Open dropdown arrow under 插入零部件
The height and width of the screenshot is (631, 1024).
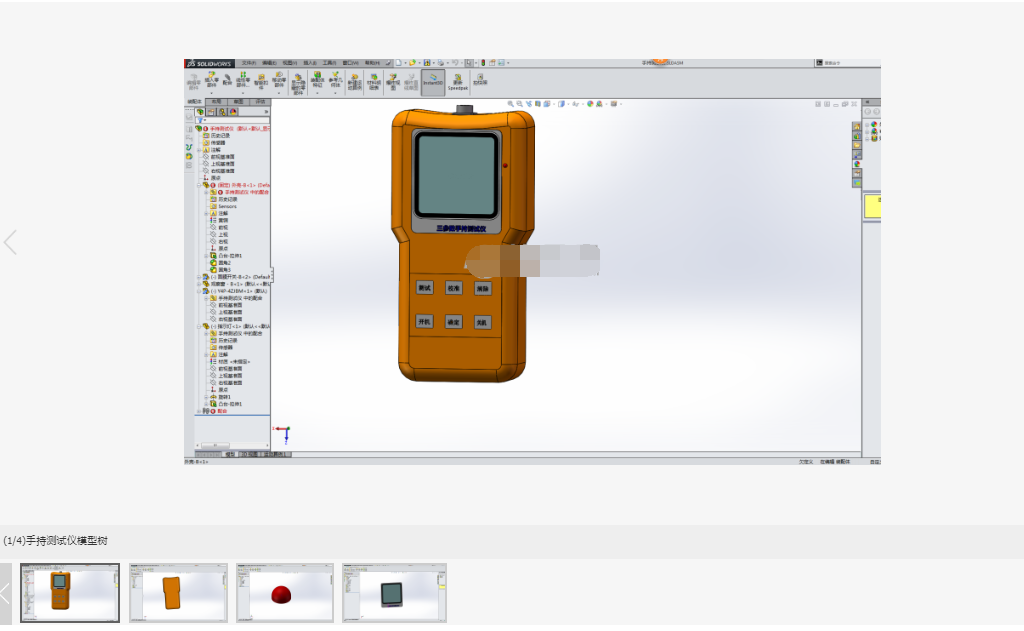pyautogui.click(x=211, y=93)
